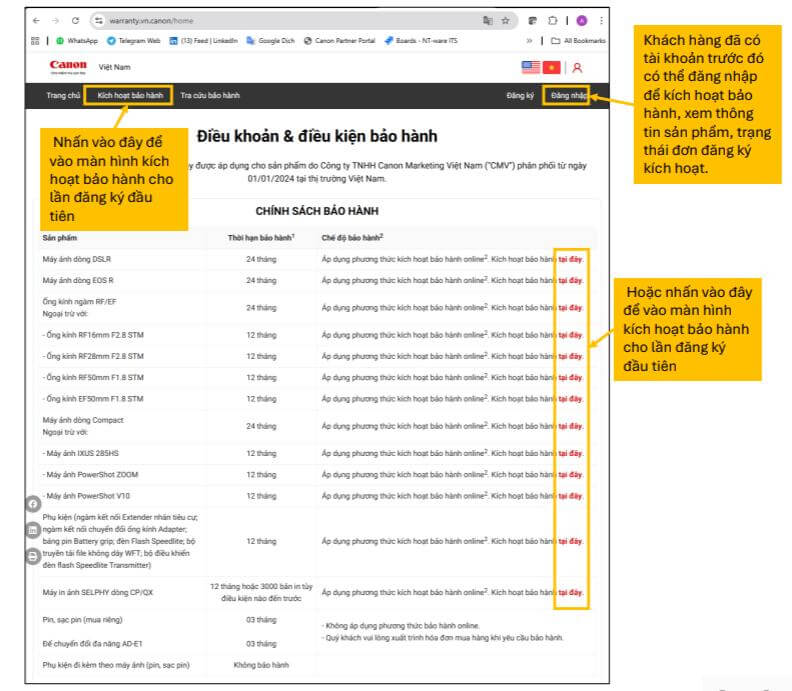Click the browser forward arrow
This screenshot has width=792, height=691.
(56, 21)
